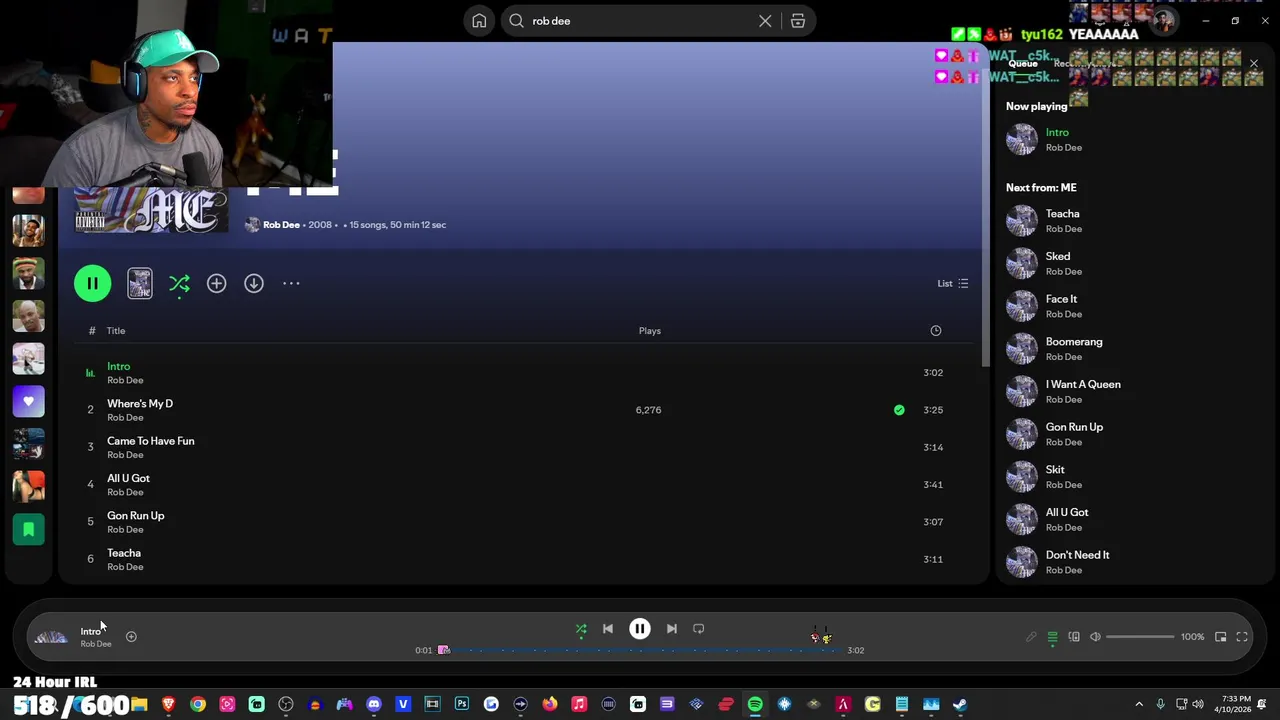
Task: Click the Title column header
Action: tap(116, 331)
